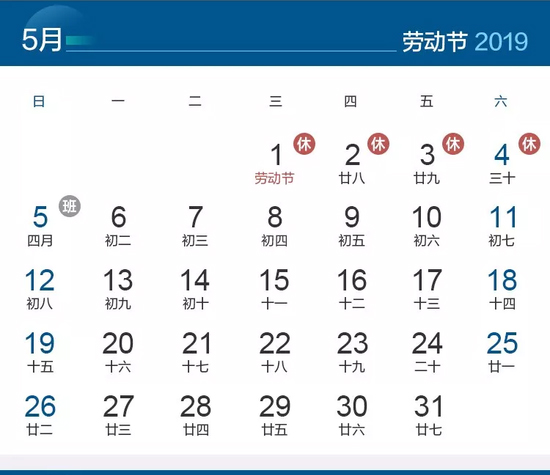Click the 5月 month title
This screenshot has width=550, height=475.
point(42,40)
